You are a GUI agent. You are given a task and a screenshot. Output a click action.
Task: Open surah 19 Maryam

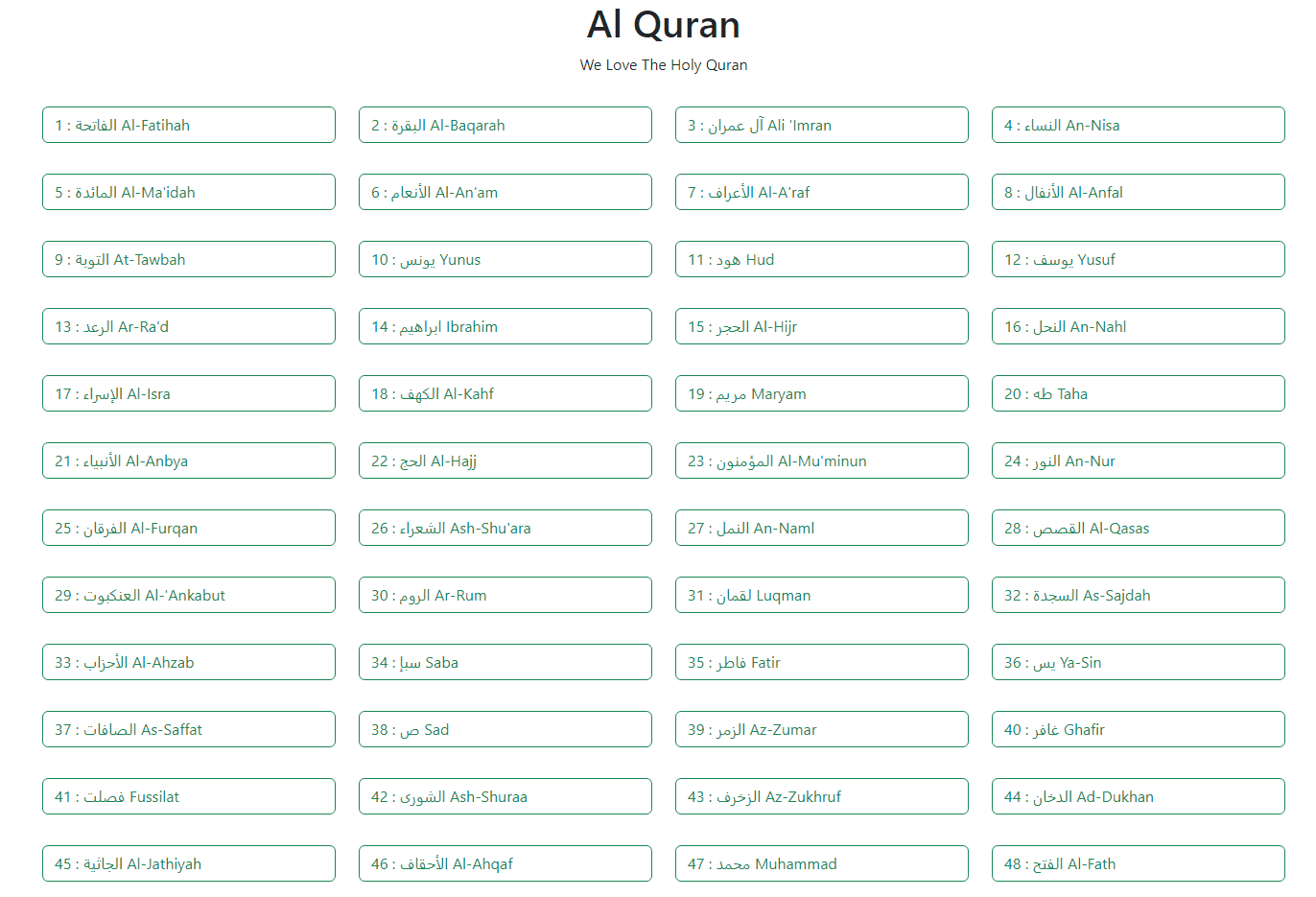pos(821,393)
